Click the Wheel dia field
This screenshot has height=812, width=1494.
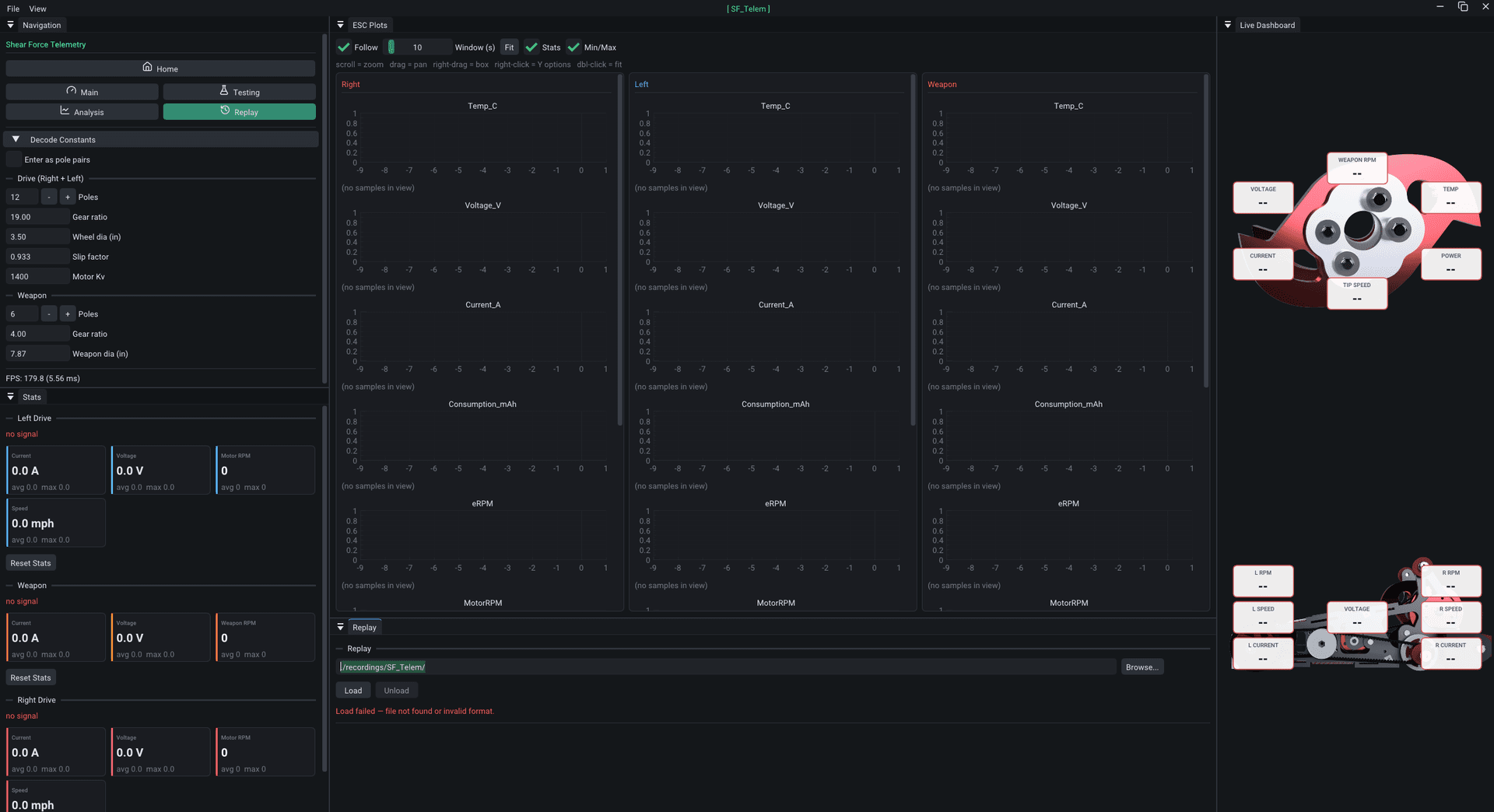point(37,237)
